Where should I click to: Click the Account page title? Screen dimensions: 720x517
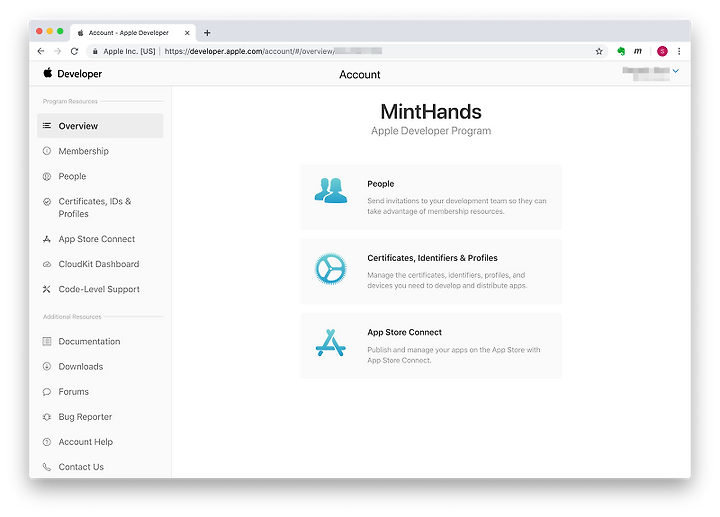click(x=360, y=74)
